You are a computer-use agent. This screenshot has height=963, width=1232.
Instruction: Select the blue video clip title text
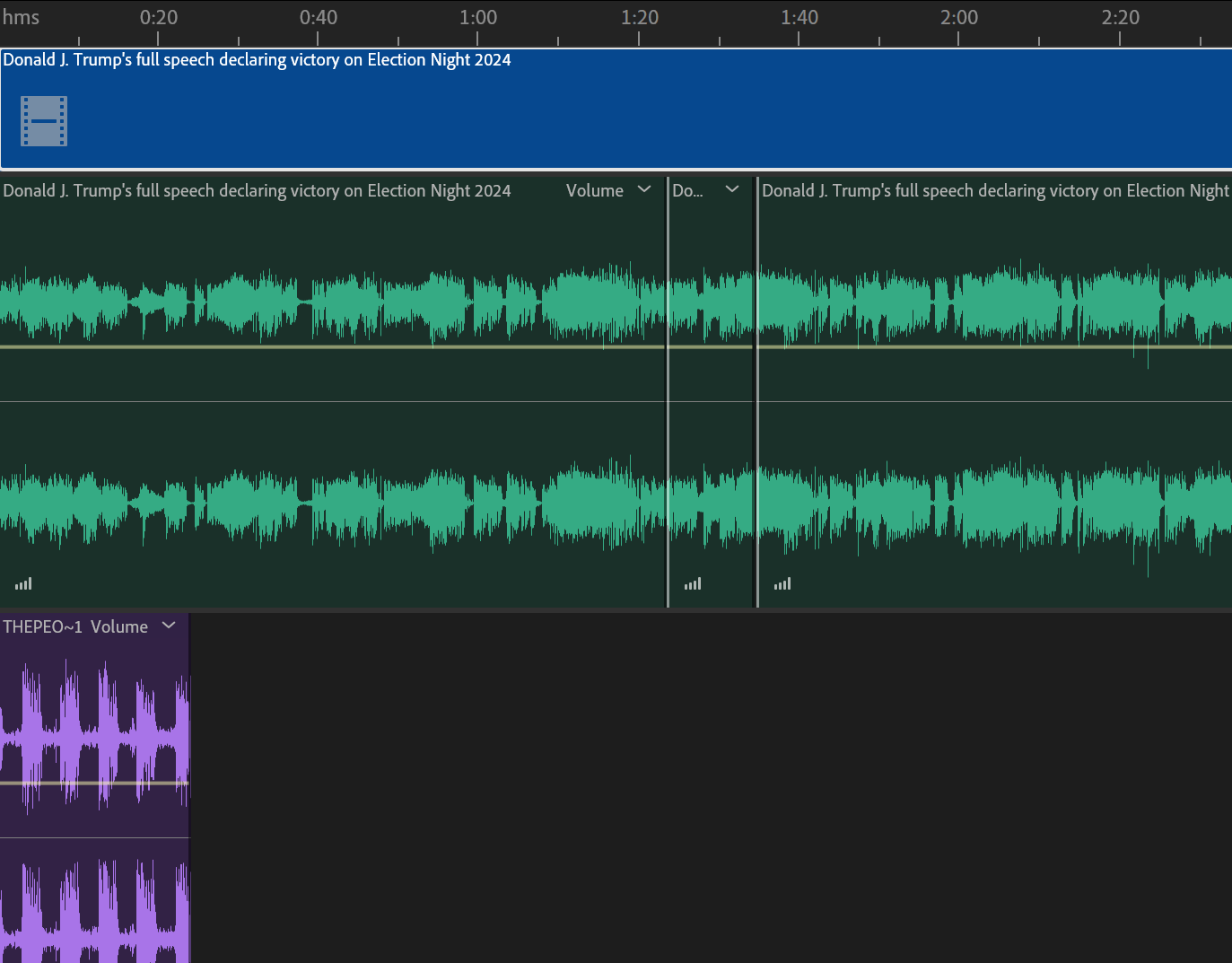point(257,60)
